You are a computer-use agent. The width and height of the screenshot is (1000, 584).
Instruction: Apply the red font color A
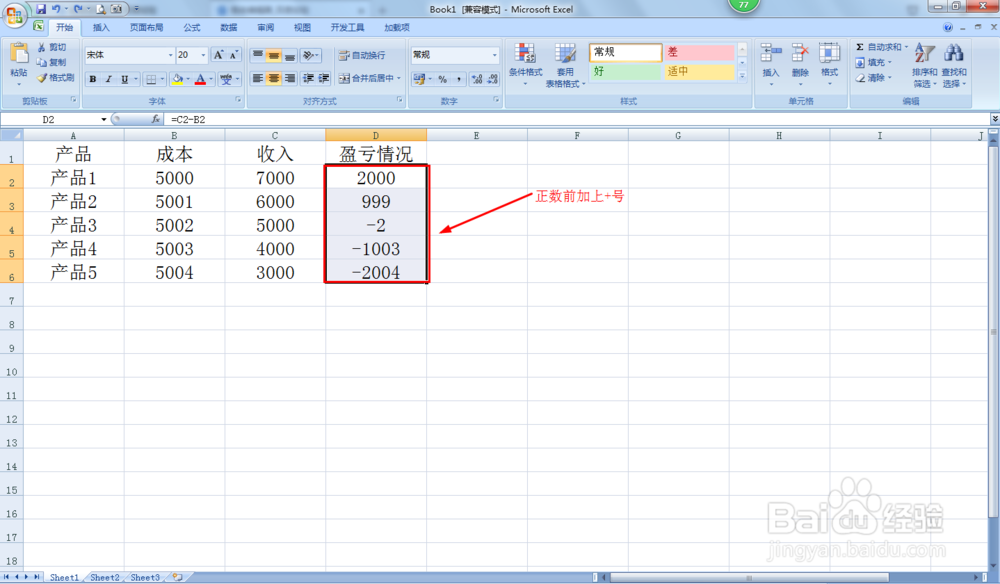(x=200, y=79)
